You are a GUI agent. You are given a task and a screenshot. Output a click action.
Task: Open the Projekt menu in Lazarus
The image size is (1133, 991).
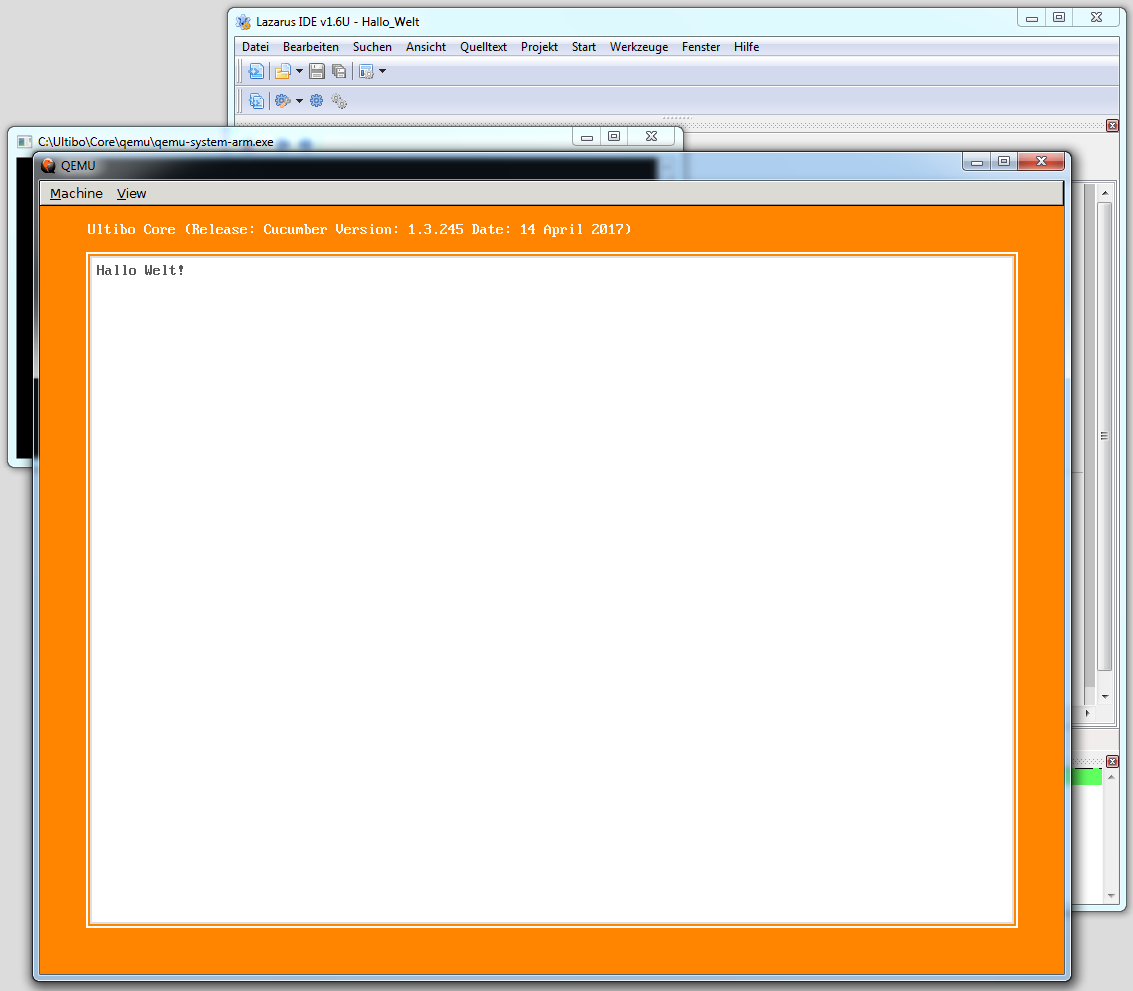[539, 47]
